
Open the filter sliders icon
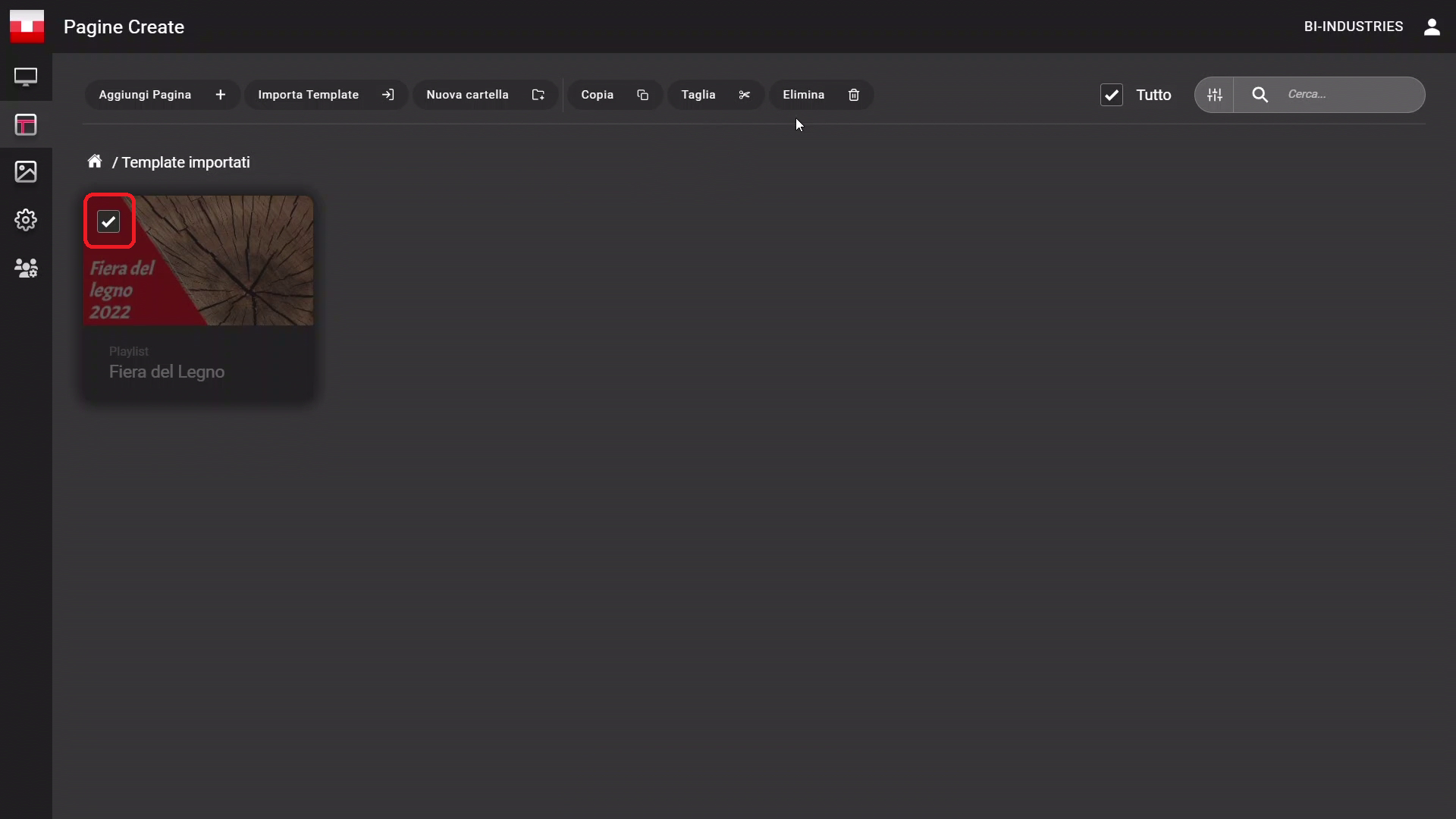(1215, 95)
